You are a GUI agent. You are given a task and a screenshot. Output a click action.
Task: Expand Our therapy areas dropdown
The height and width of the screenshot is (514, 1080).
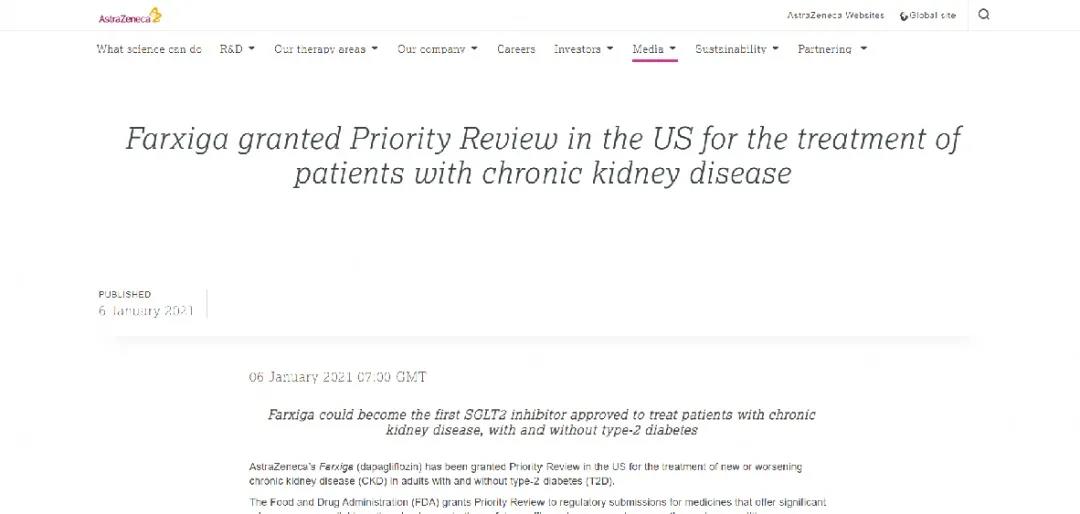click(x=326, y=49)
